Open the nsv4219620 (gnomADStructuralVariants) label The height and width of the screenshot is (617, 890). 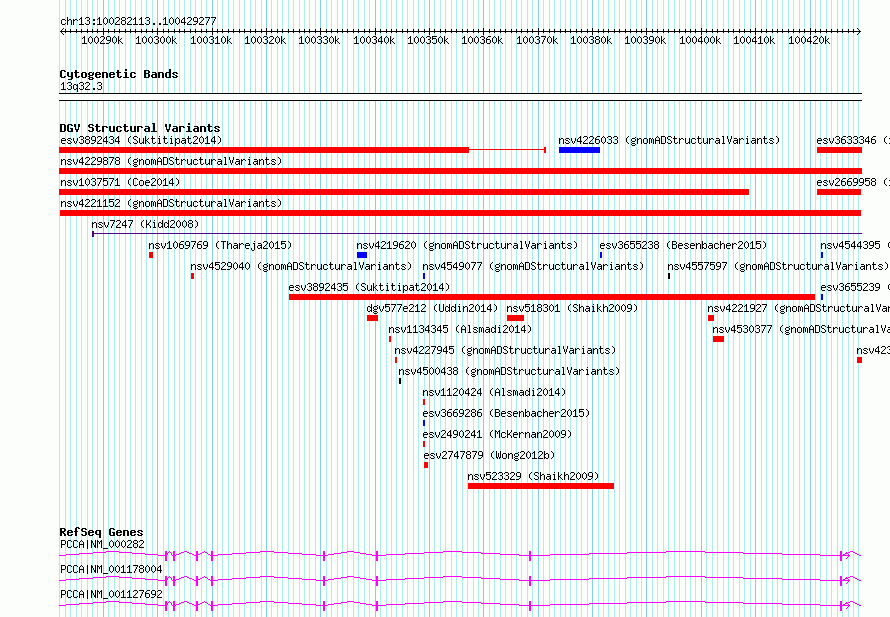point(467,245)
